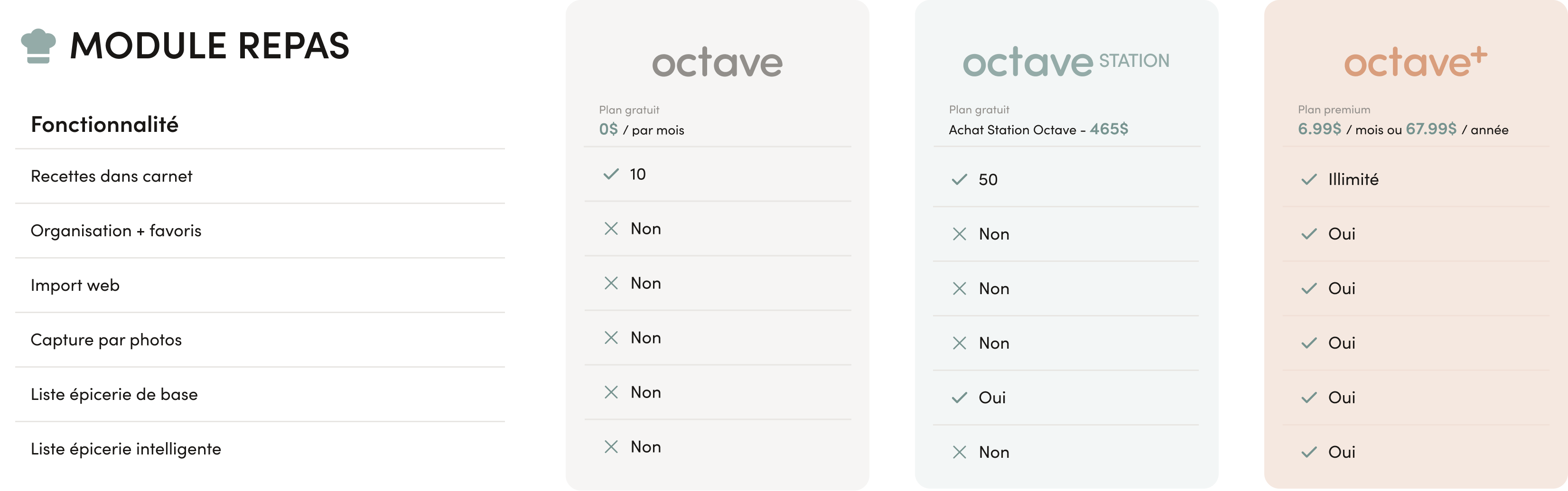Screen dimensions: 1568x491
Task: Click the X for Import web in free octave plan
Action: click(x=610, y=283)
